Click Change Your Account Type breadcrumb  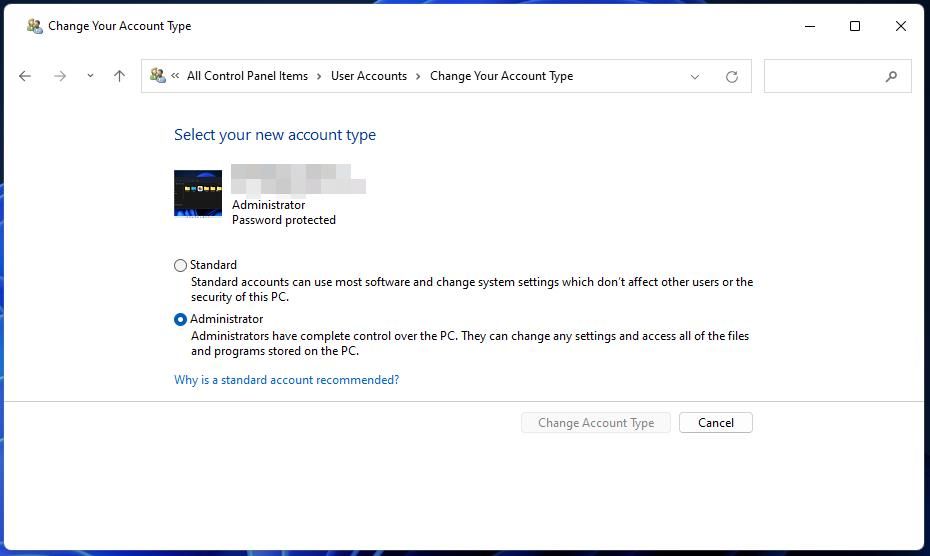(501, 76)
